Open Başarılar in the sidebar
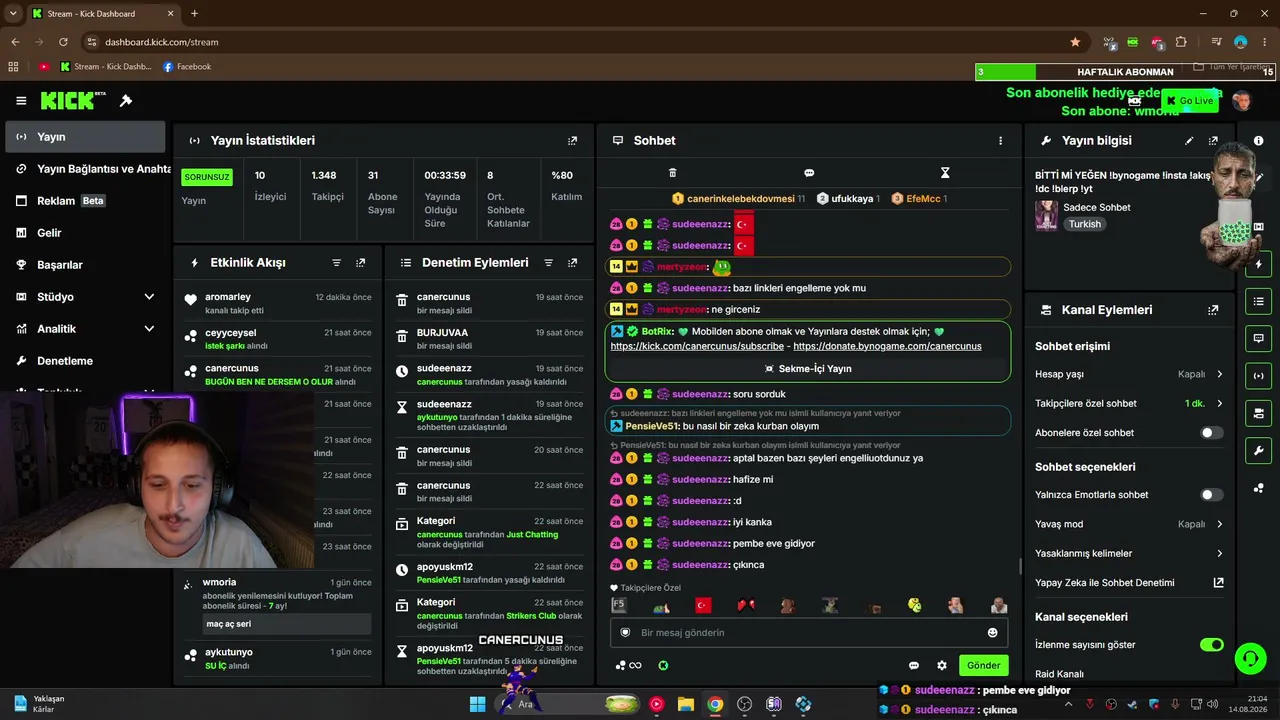This screenshot has height=720, width=1280. pos(85,265)
